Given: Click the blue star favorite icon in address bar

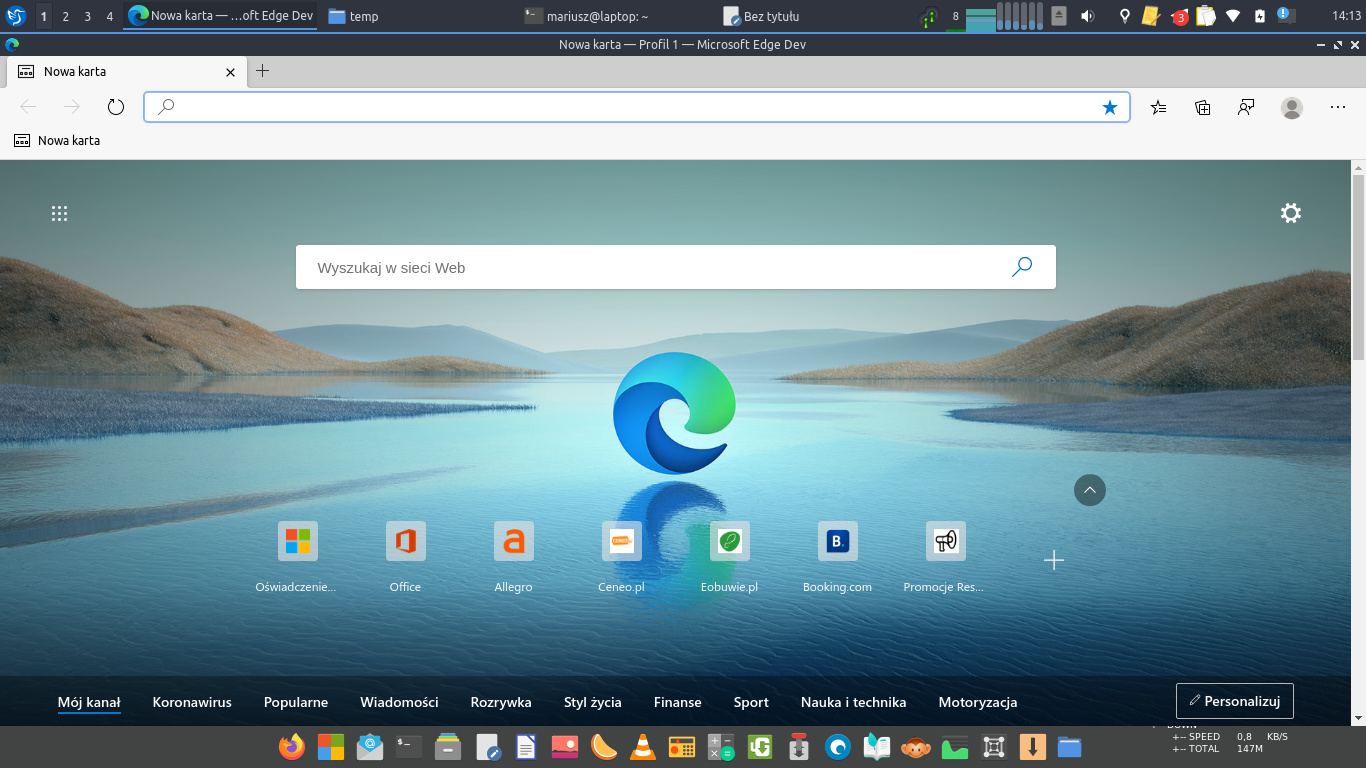Looking at the screenshot, I should point(1109,107).
